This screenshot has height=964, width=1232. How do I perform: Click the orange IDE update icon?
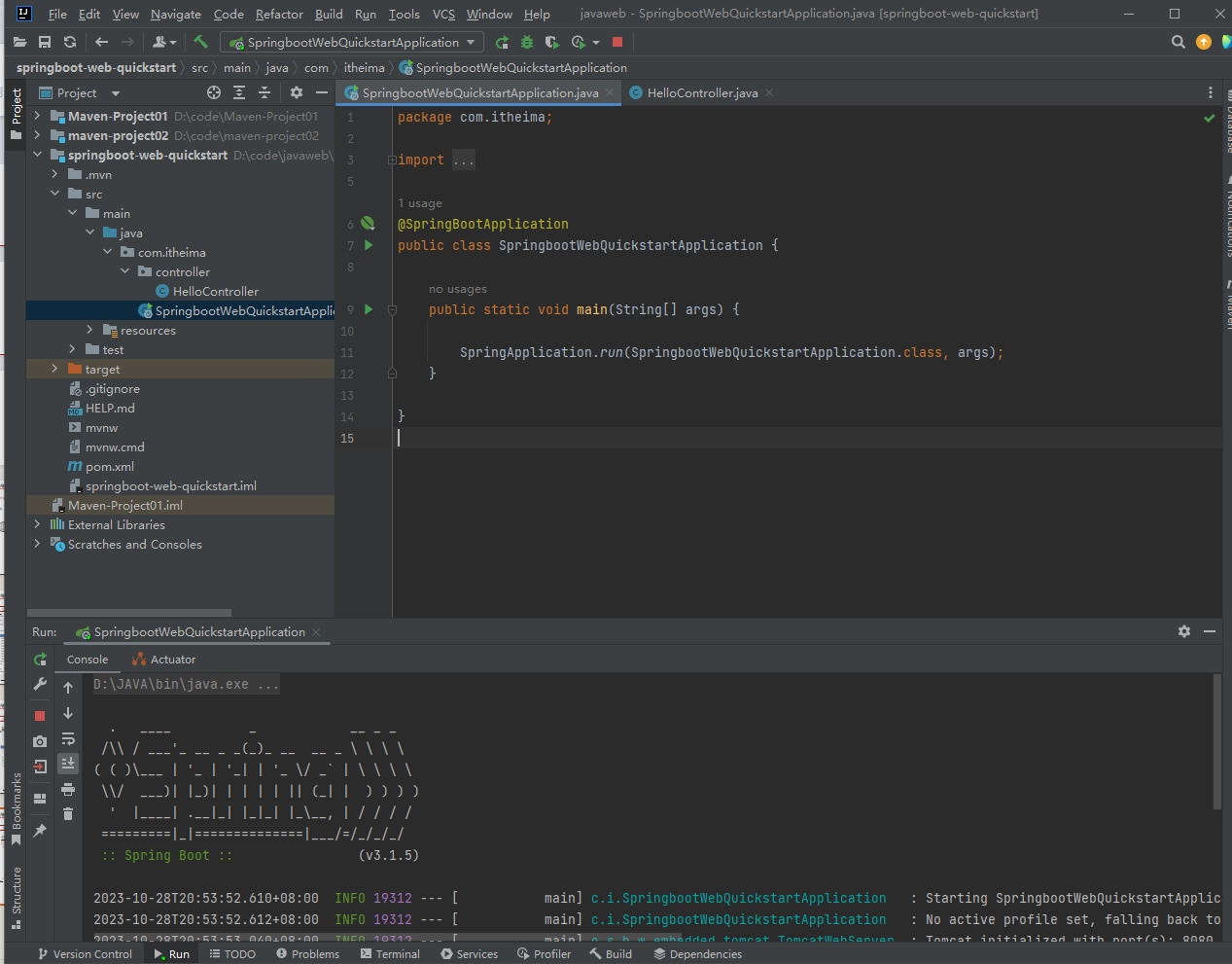click(x=1204, y=42)
